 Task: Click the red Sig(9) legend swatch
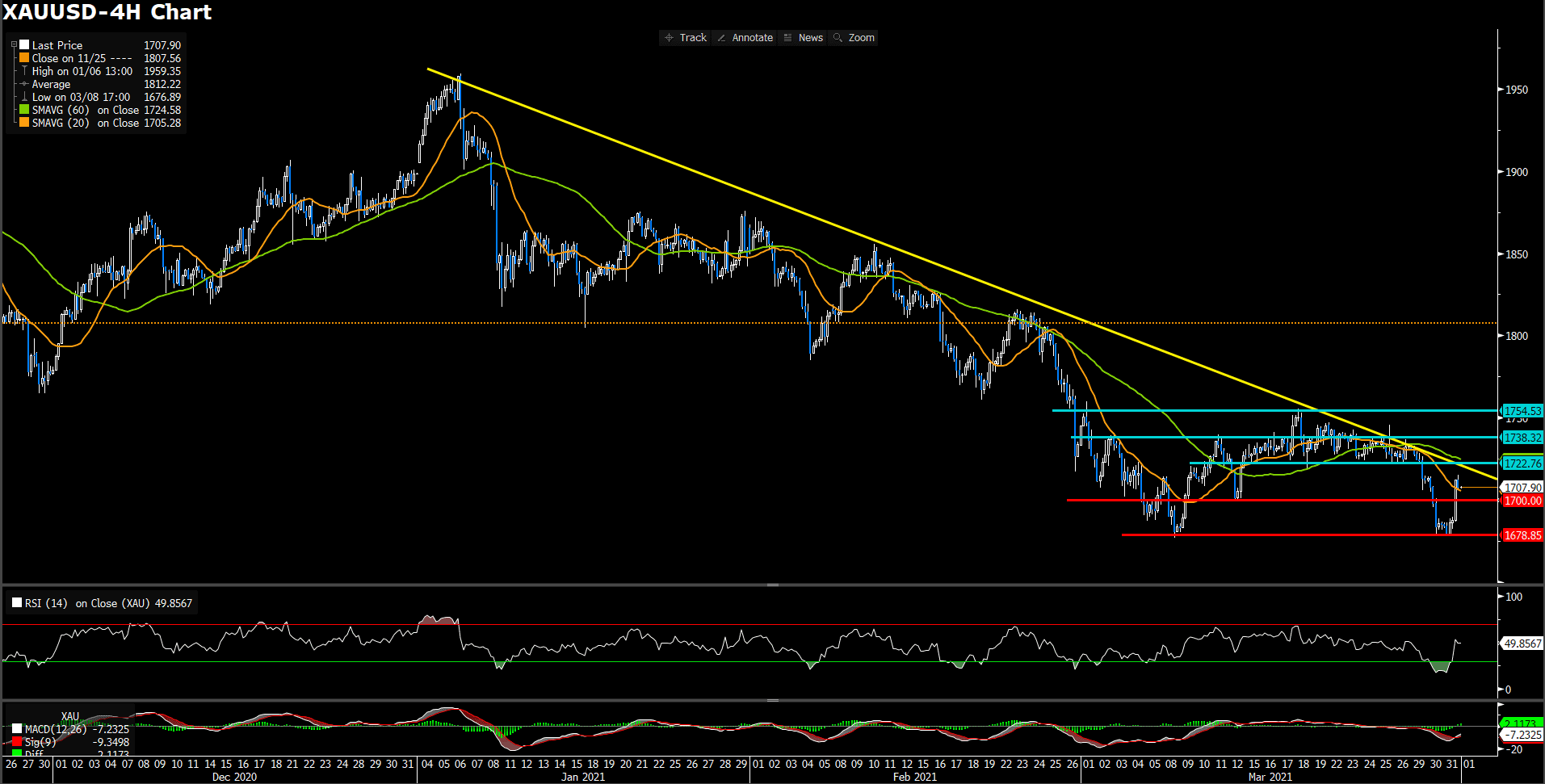coord(17,741)
